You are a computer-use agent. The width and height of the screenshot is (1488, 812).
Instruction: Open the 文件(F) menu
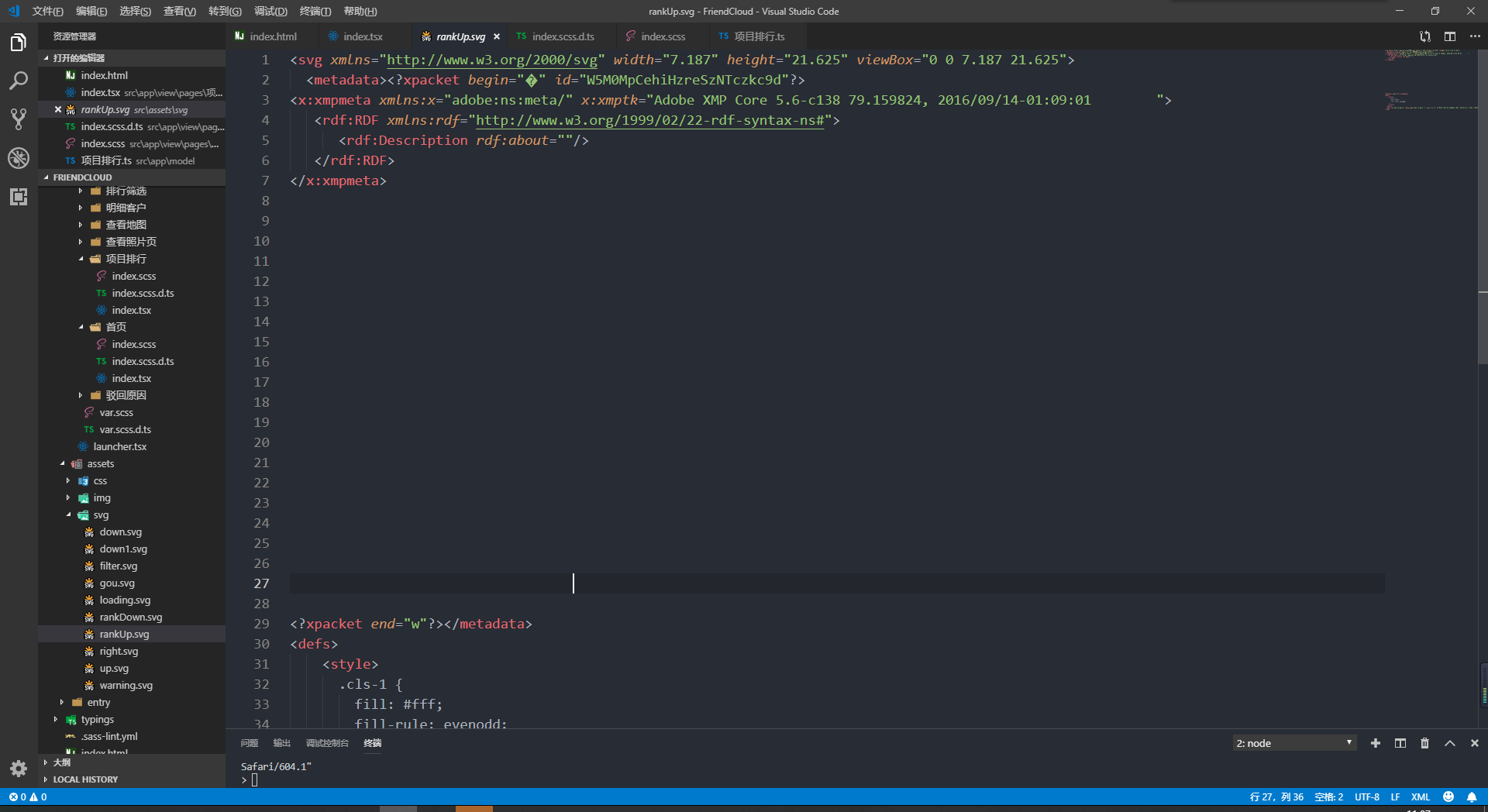click(47, 11)
